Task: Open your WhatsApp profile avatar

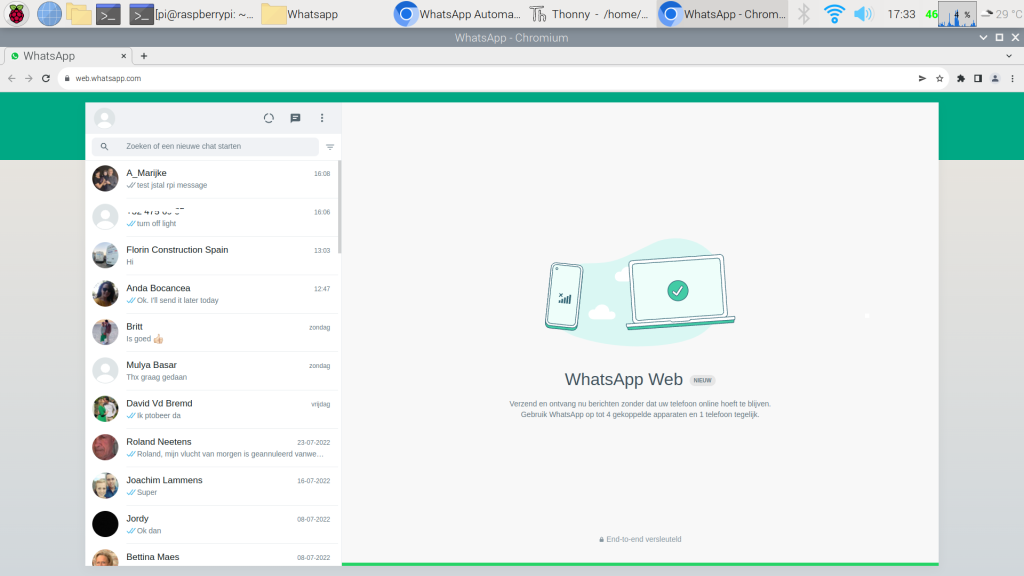Action: point(104,118)
